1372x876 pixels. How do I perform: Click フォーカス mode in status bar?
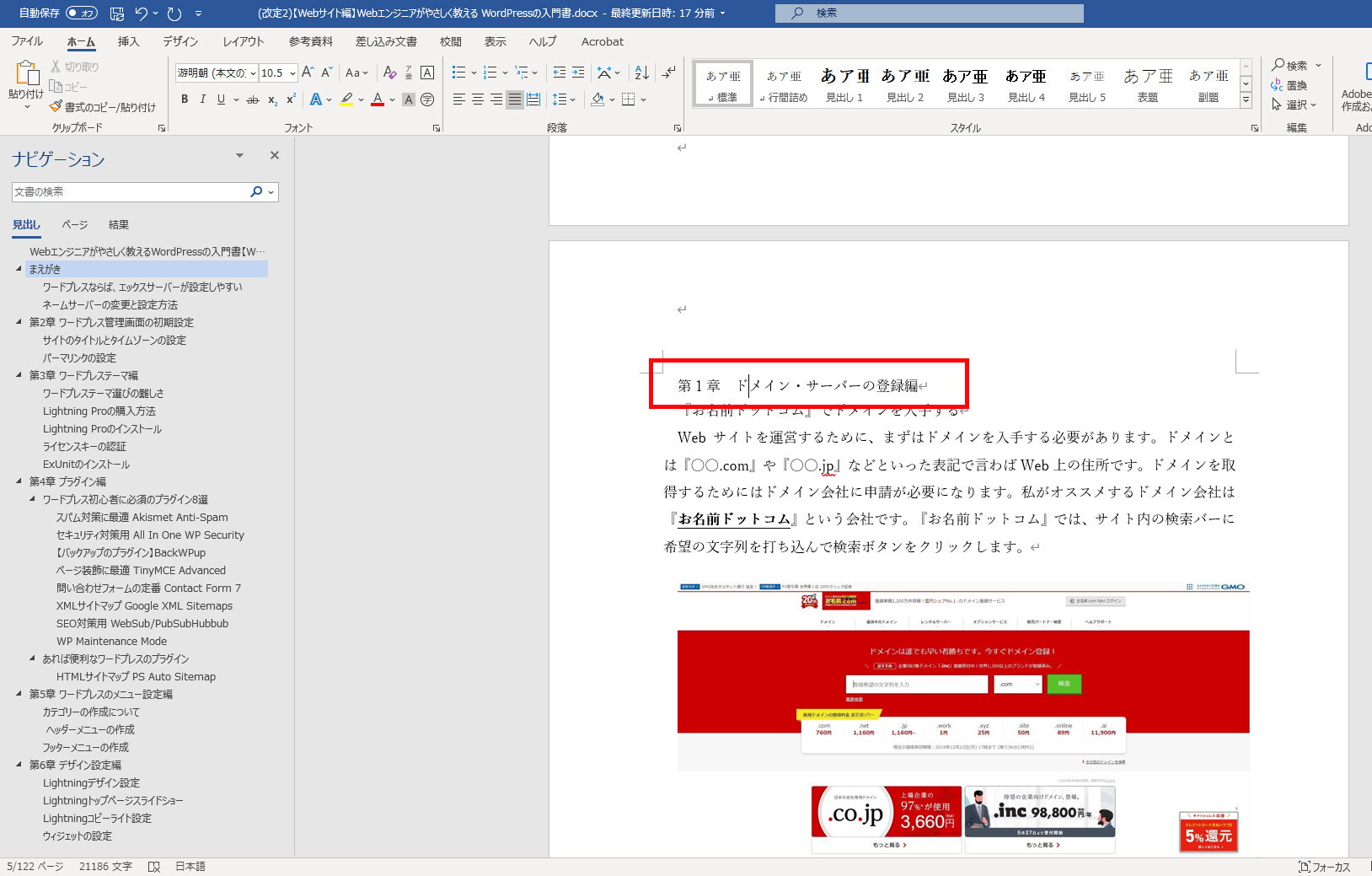point(1325,867)
